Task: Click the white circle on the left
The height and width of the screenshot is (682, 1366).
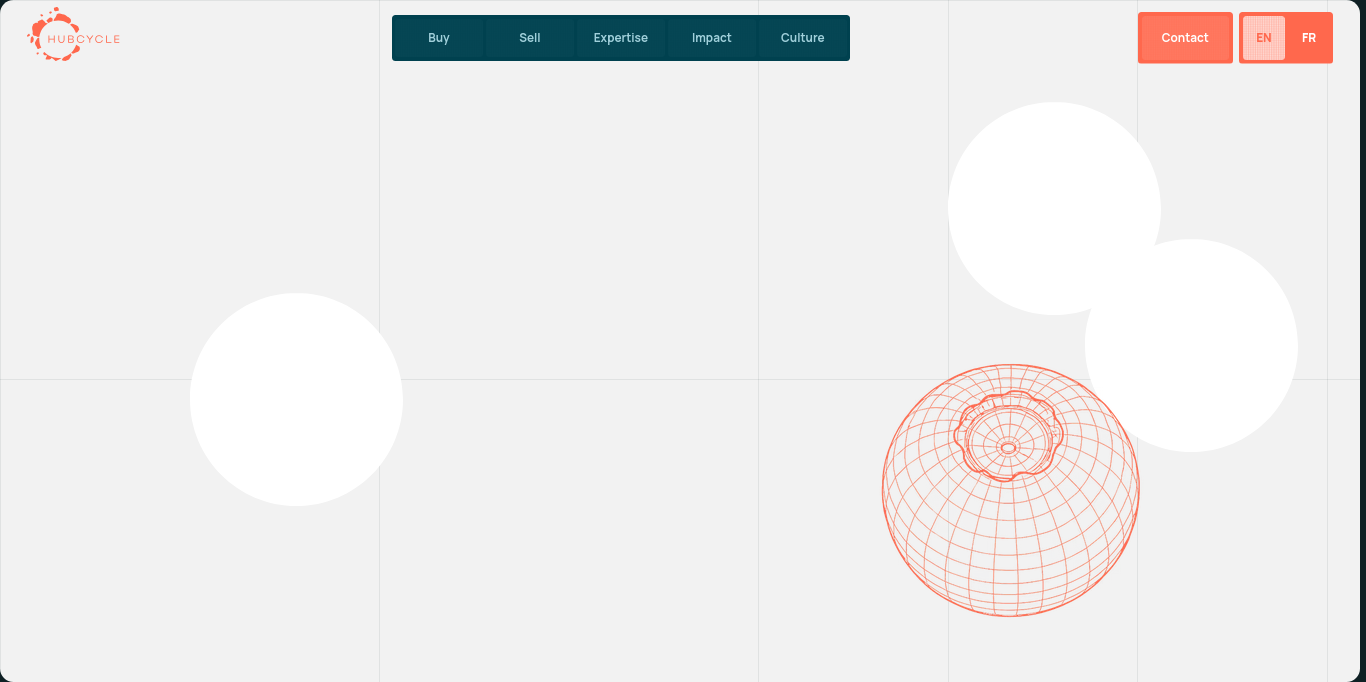Action: 296,400
